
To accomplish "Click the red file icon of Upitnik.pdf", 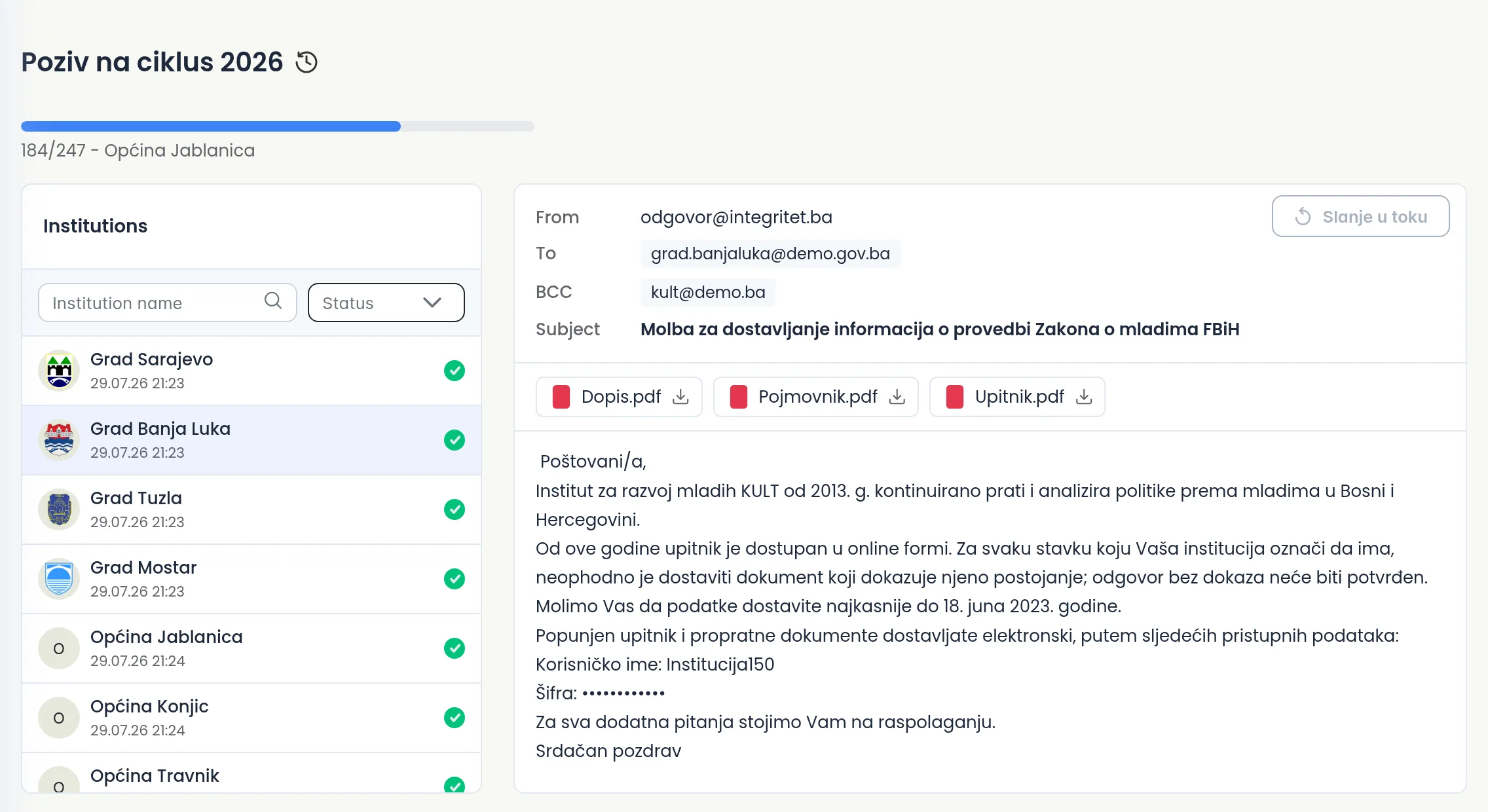I will point(955,397).
